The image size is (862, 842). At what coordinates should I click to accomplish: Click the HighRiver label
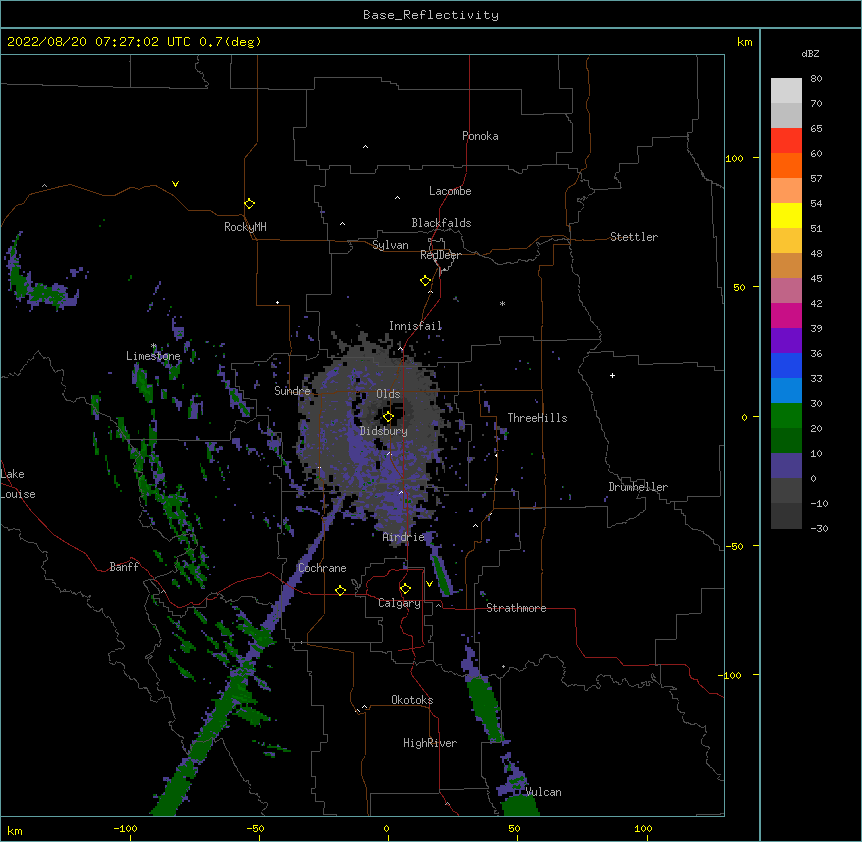tap(430, 743)
